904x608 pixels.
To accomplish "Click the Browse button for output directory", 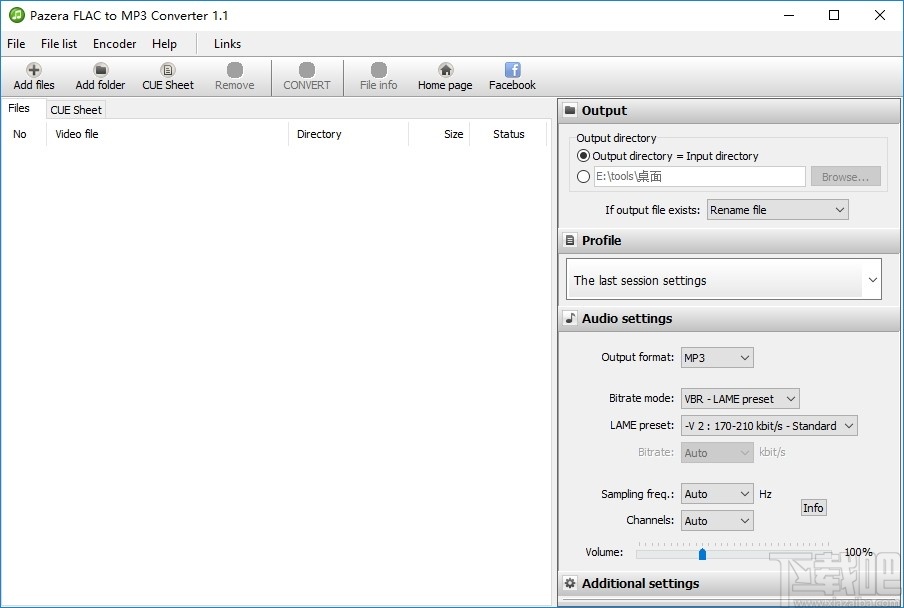I will tap(845, 176).
